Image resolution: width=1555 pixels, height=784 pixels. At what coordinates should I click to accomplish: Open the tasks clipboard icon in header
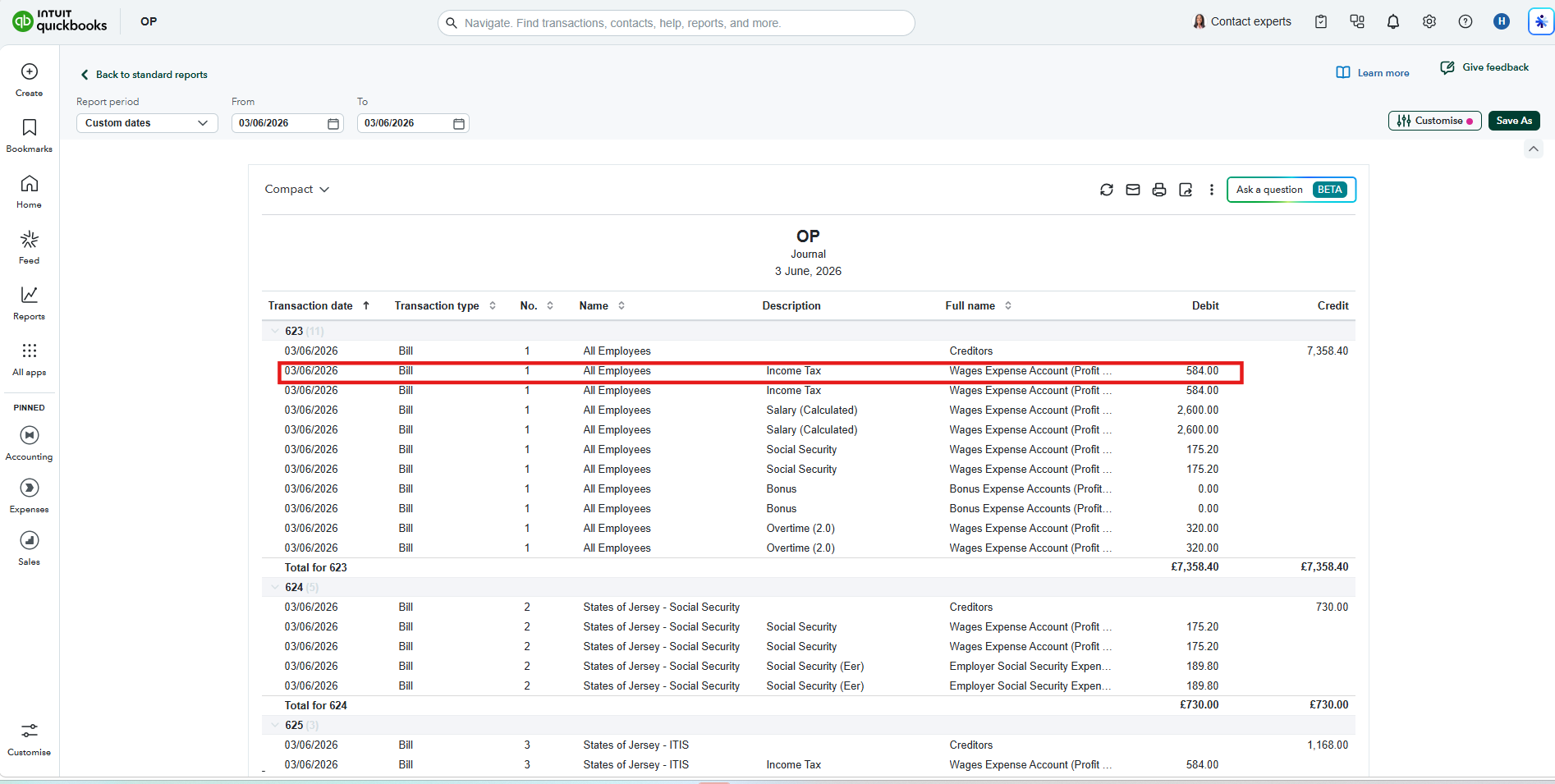(1321, 22)
